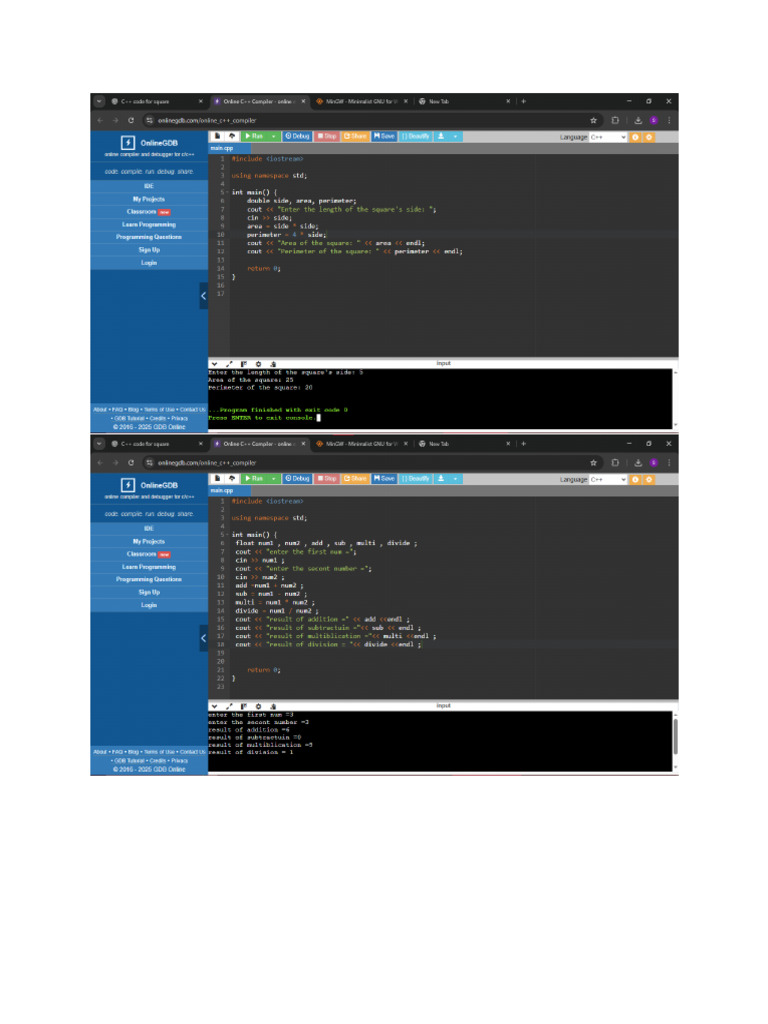This screenshot has height=1024, width=768.
Task: Reload the page in the square-code window
Action: click(x=131, y=120)
